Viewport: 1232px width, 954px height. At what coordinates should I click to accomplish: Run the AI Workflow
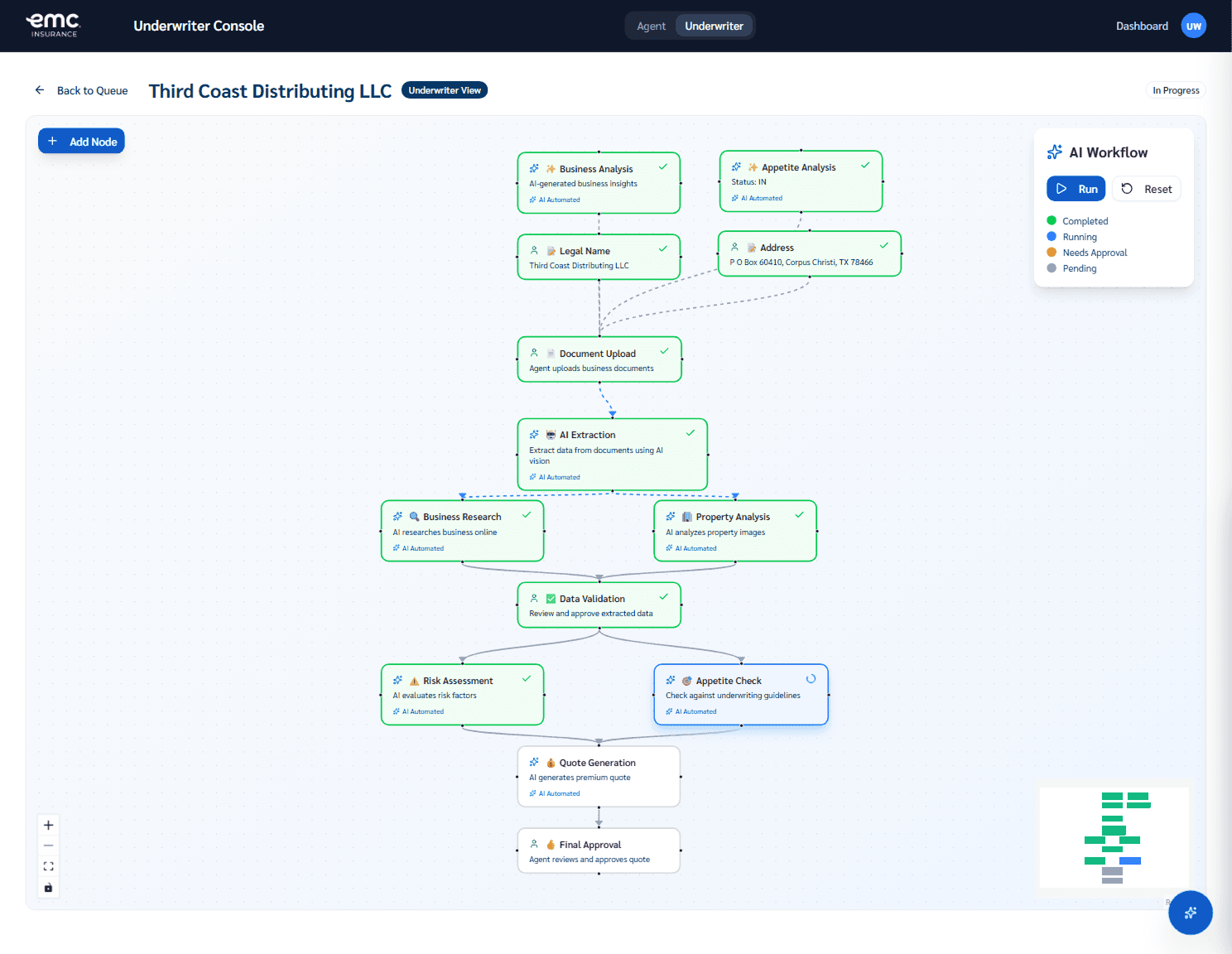[x=1076, y=188]
